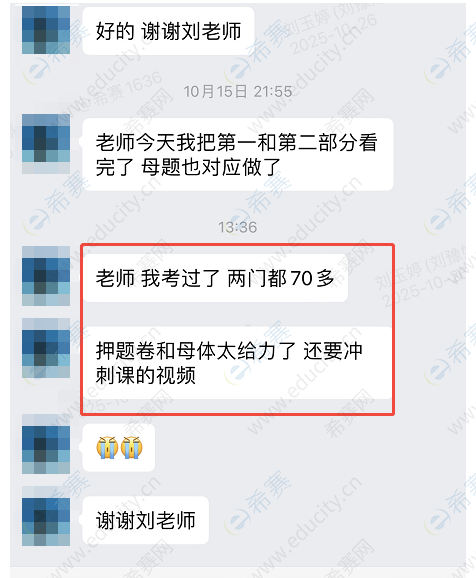The height and width of the screenshot is (578, 476).
Task: Click the white bar under the chat
Action: [238, 571]
